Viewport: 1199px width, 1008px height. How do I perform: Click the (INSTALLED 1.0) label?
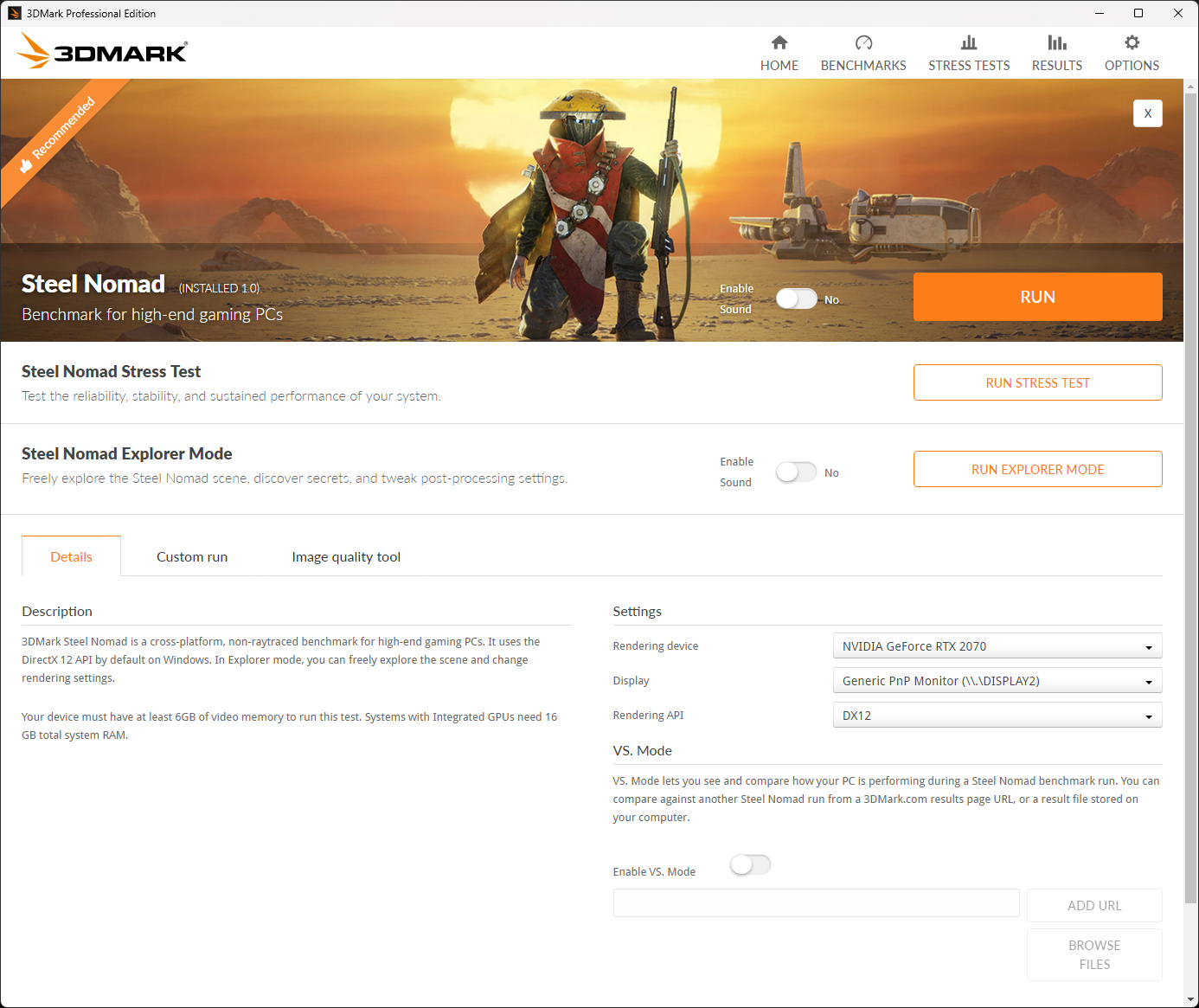coord(219,288)
